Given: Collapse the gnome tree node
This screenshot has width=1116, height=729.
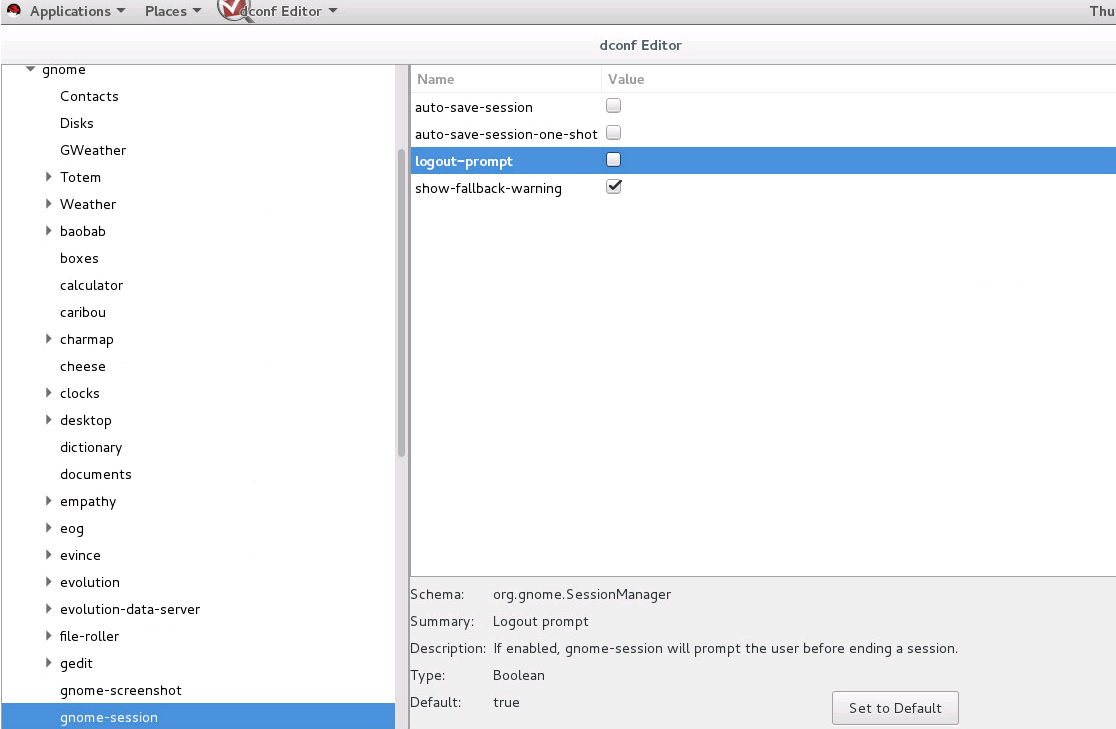Looking at the screenshot, I should click(29, 69).
